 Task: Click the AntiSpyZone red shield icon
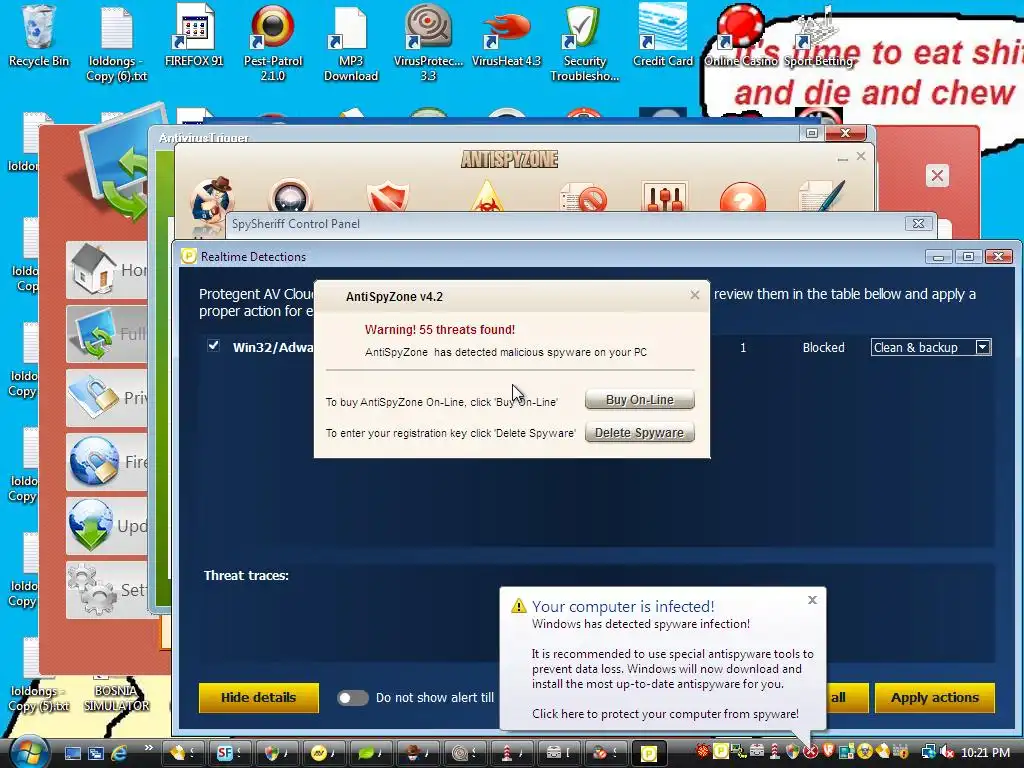(388, 197)
